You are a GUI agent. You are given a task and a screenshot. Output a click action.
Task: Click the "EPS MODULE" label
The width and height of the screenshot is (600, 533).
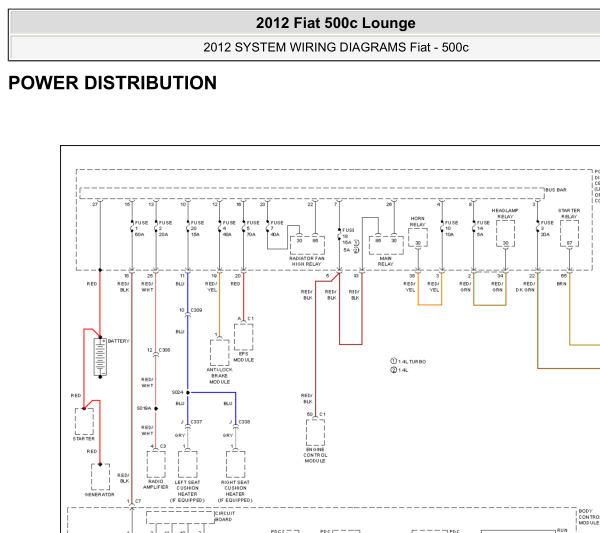click(x=243, y=357)
